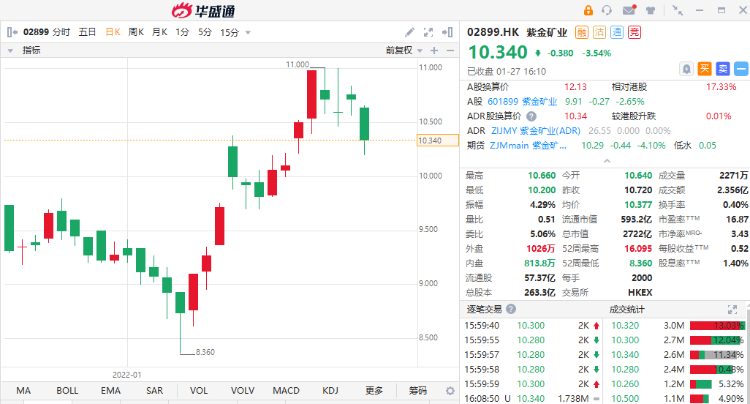Click the 10.320 volume distribution bar
Viewport: 750px width, 404px height.
(717, 326)
